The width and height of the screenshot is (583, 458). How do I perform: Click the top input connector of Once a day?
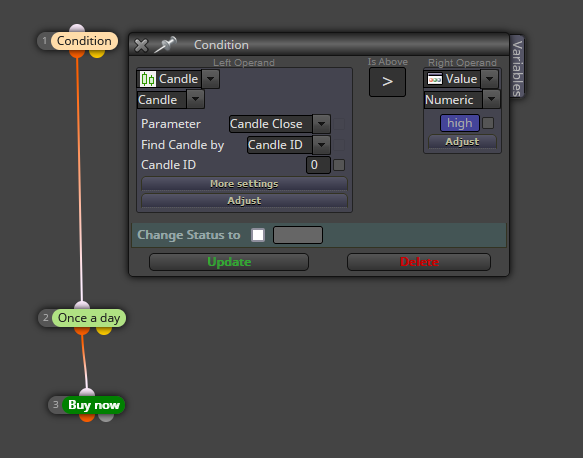[x=82, y=306]
